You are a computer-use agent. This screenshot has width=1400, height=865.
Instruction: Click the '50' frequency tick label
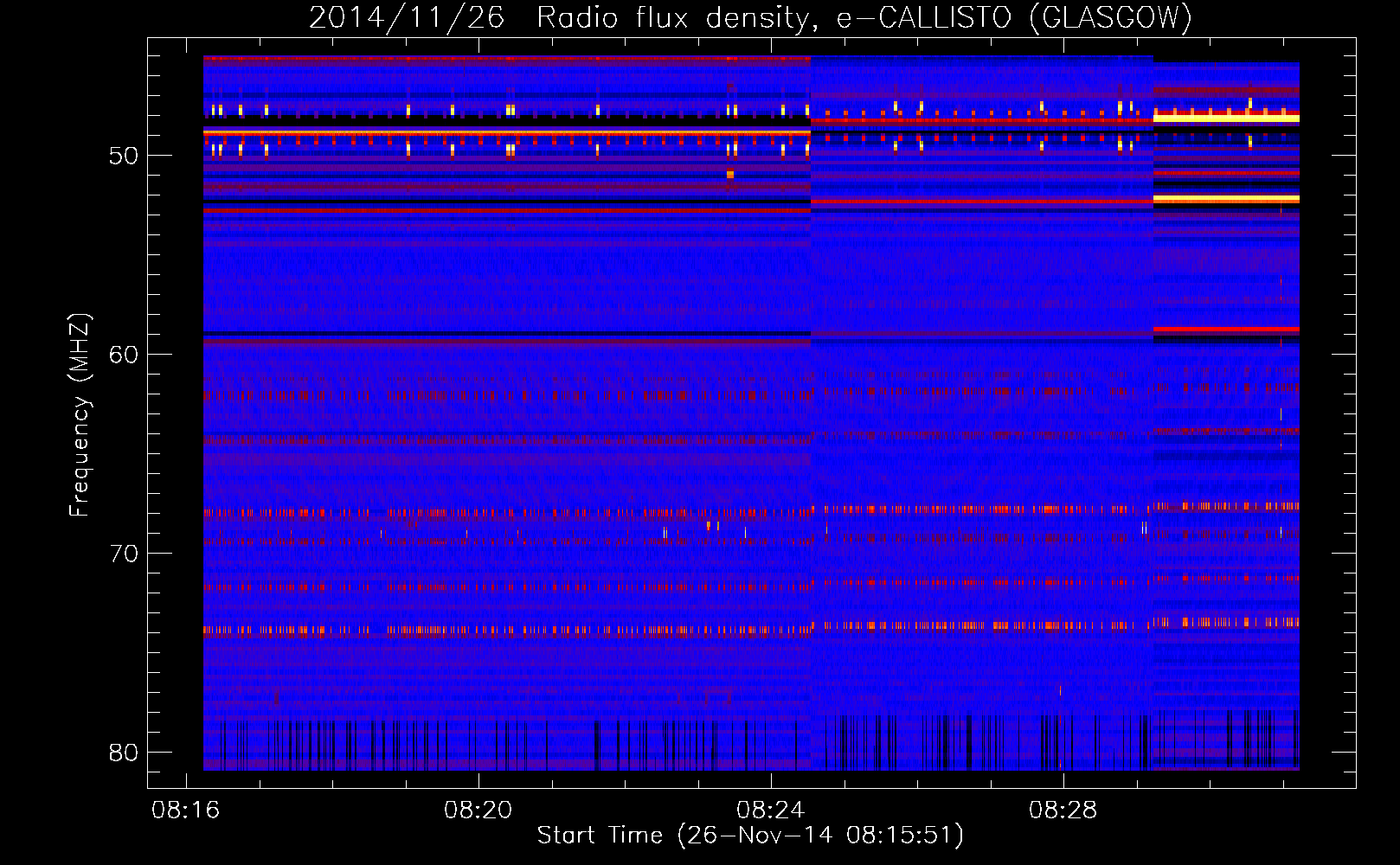[124, 157]
